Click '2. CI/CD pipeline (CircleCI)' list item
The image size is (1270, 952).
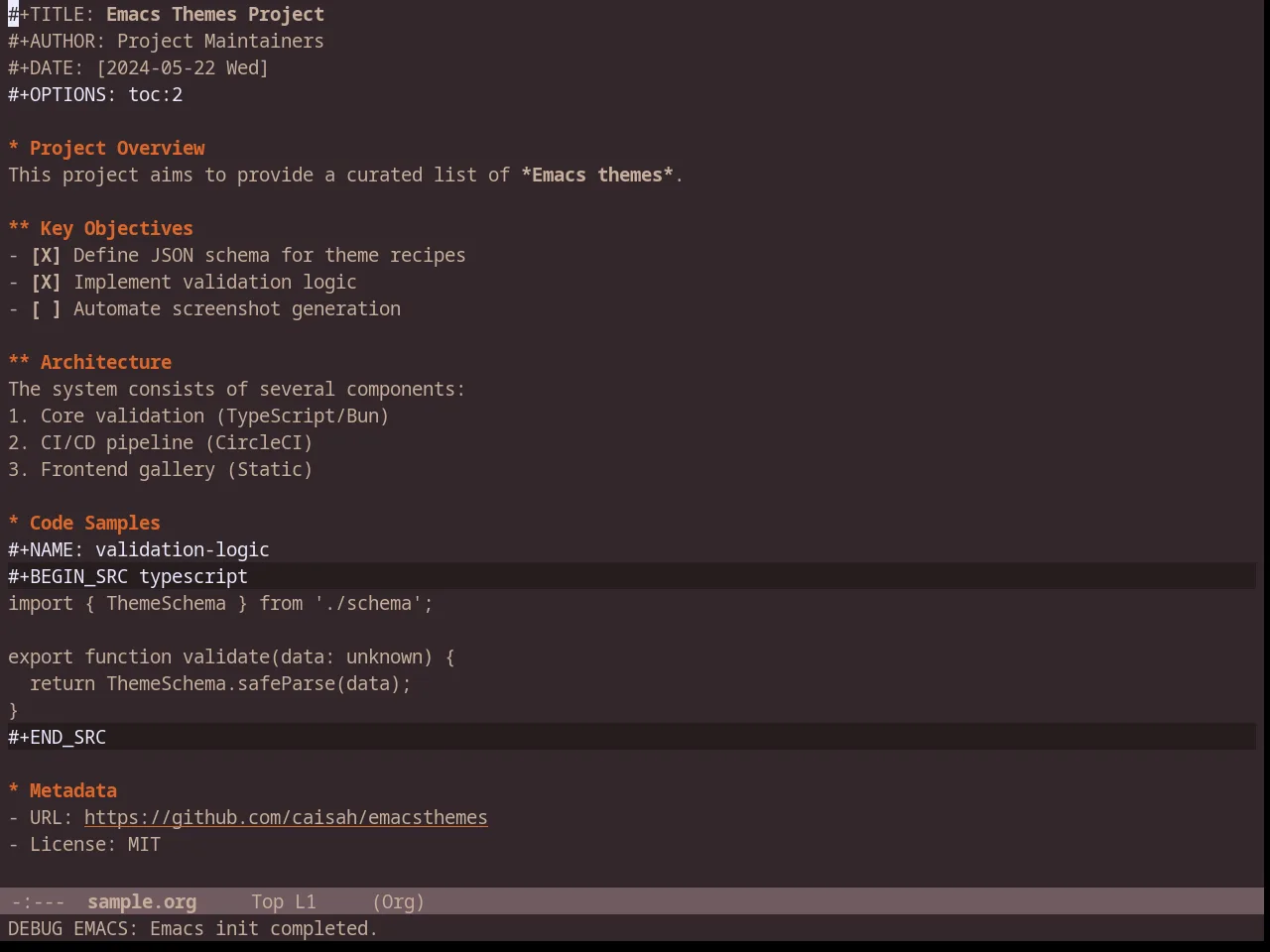tap(161, 442)
